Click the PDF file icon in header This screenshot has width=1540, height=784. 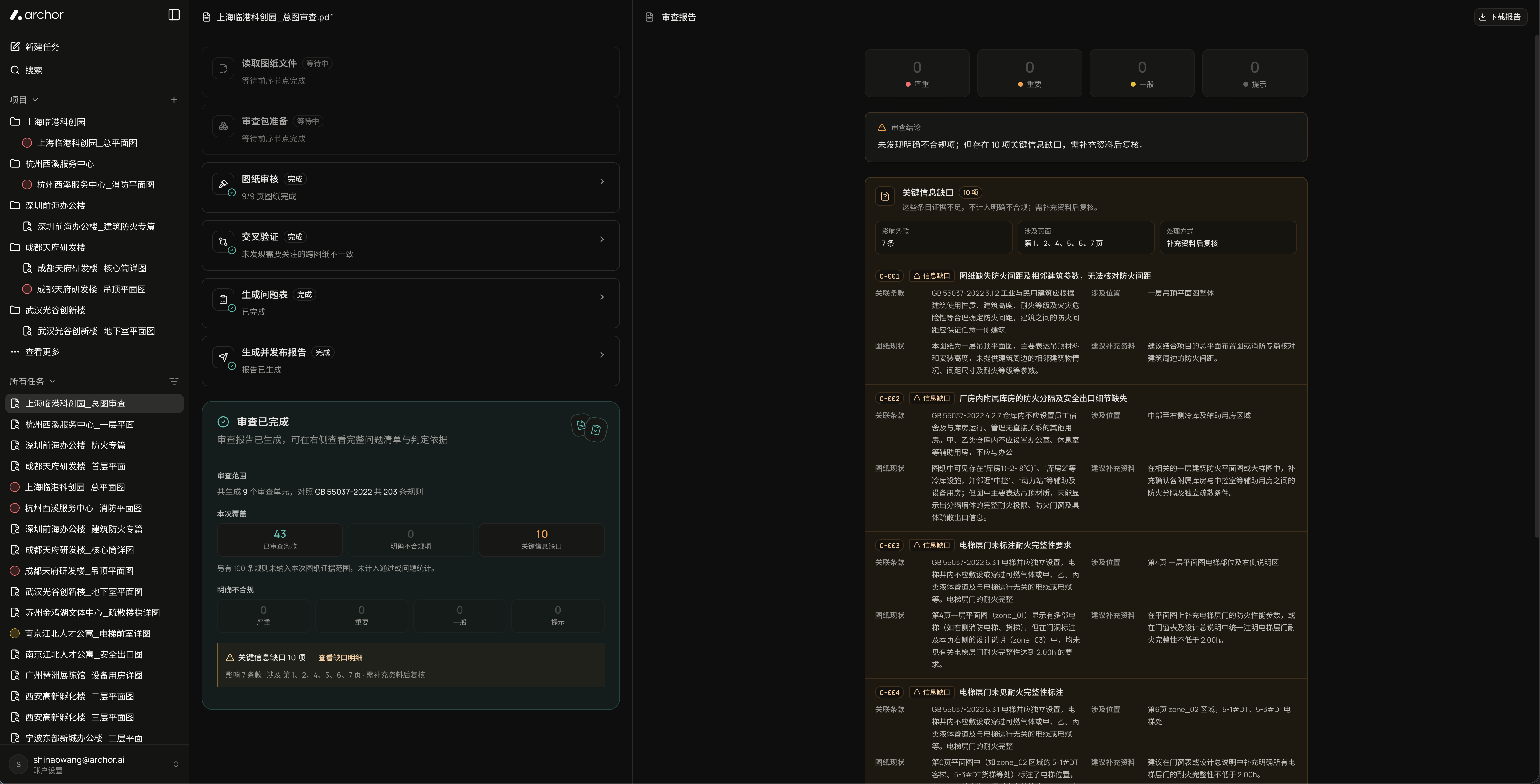click(206, 17)
